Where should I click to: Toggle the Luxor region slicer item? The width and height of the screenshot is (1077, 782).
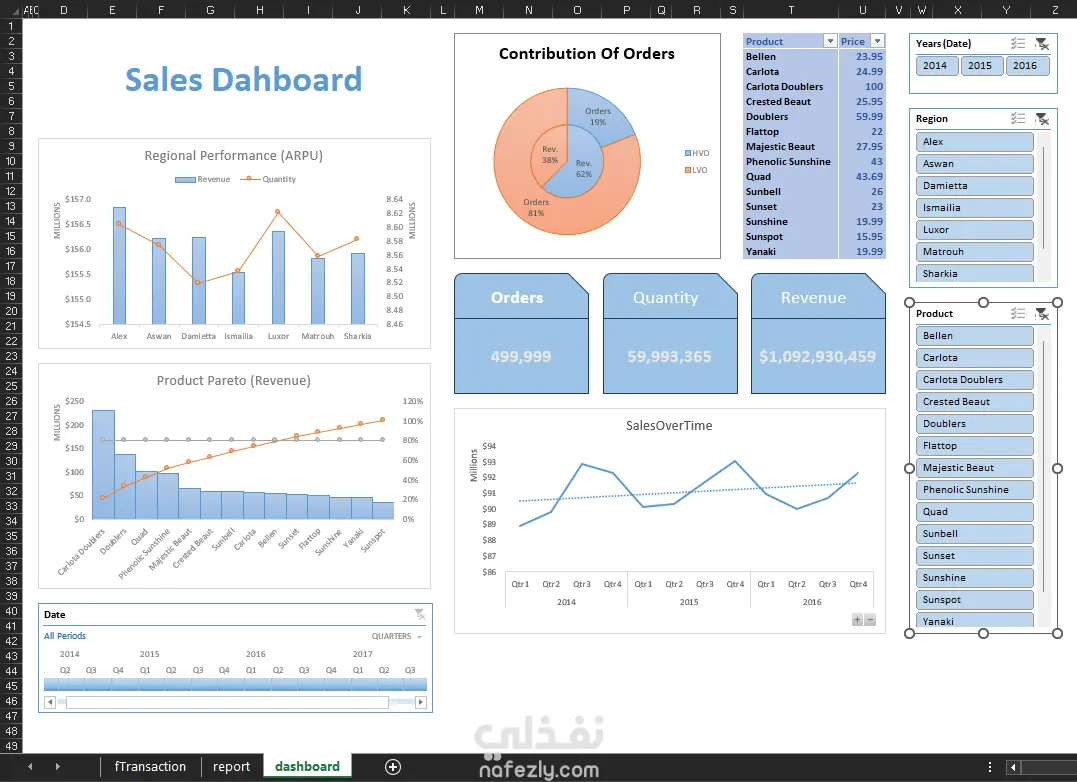[974, 230]
